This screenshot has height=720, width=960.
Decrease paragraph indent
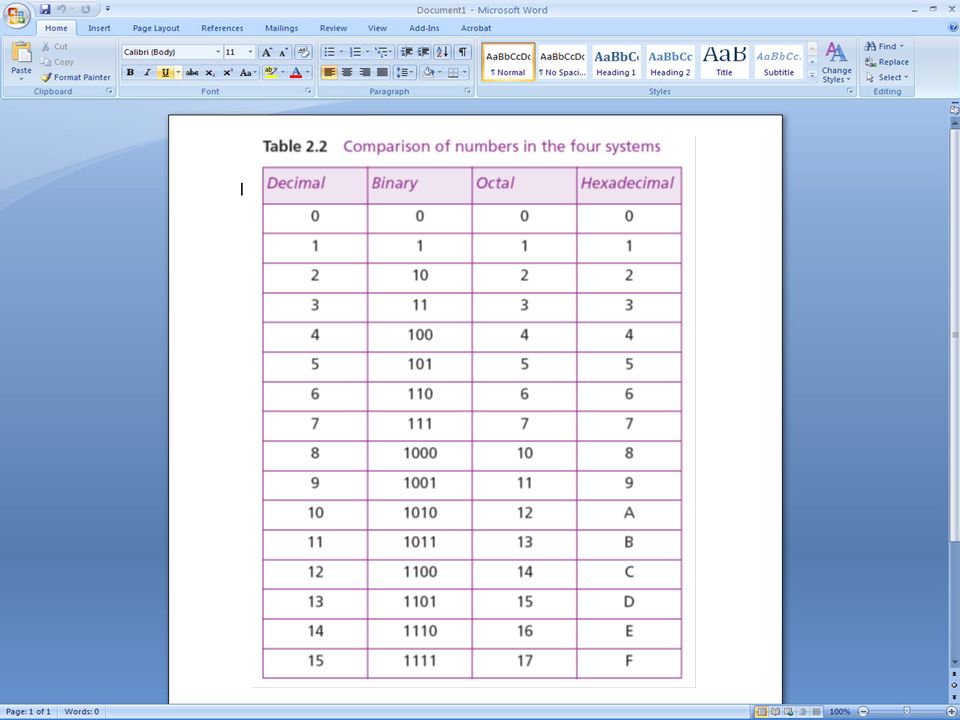tap(406, 52)
